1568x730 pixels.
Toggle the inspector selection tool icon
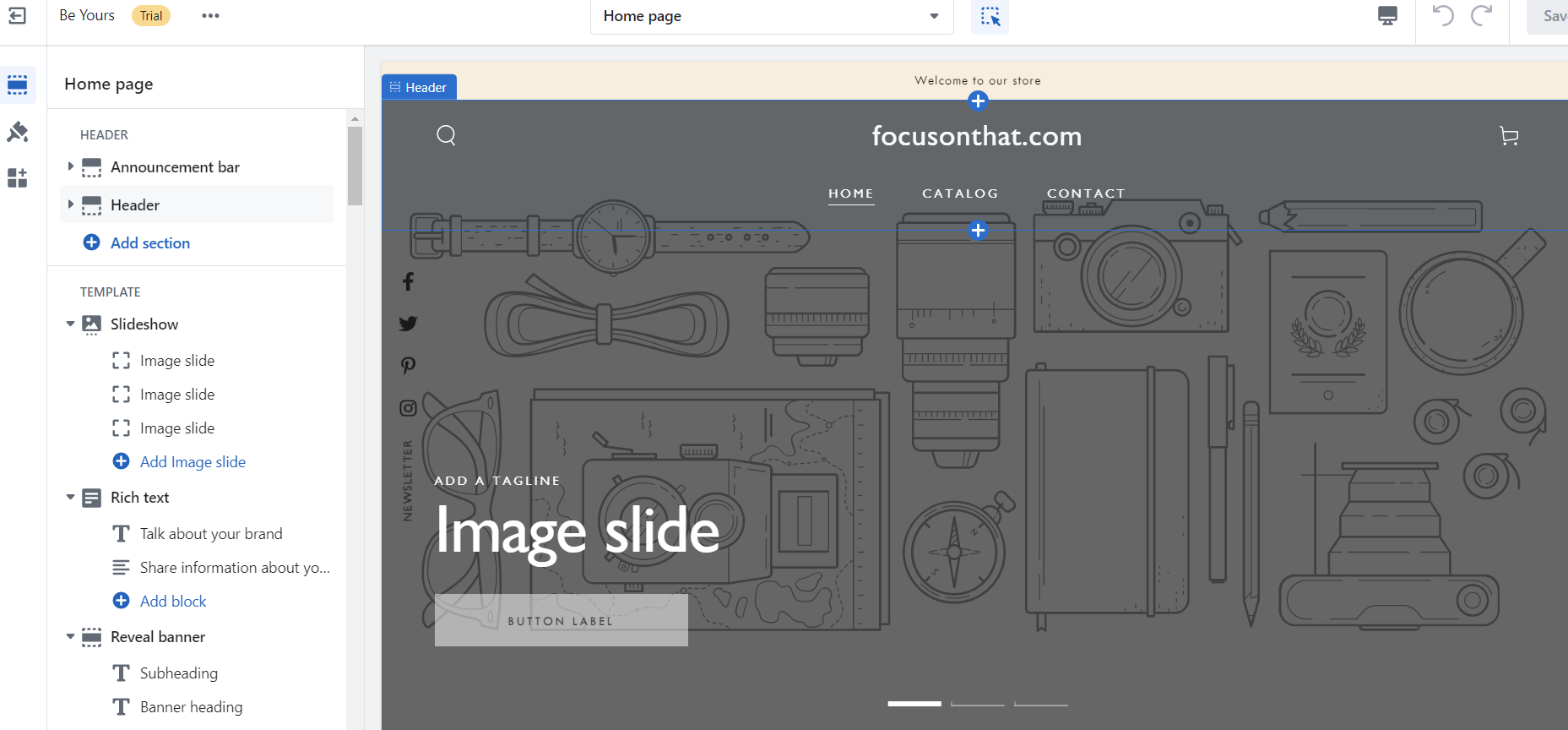(x=990, y=16)
